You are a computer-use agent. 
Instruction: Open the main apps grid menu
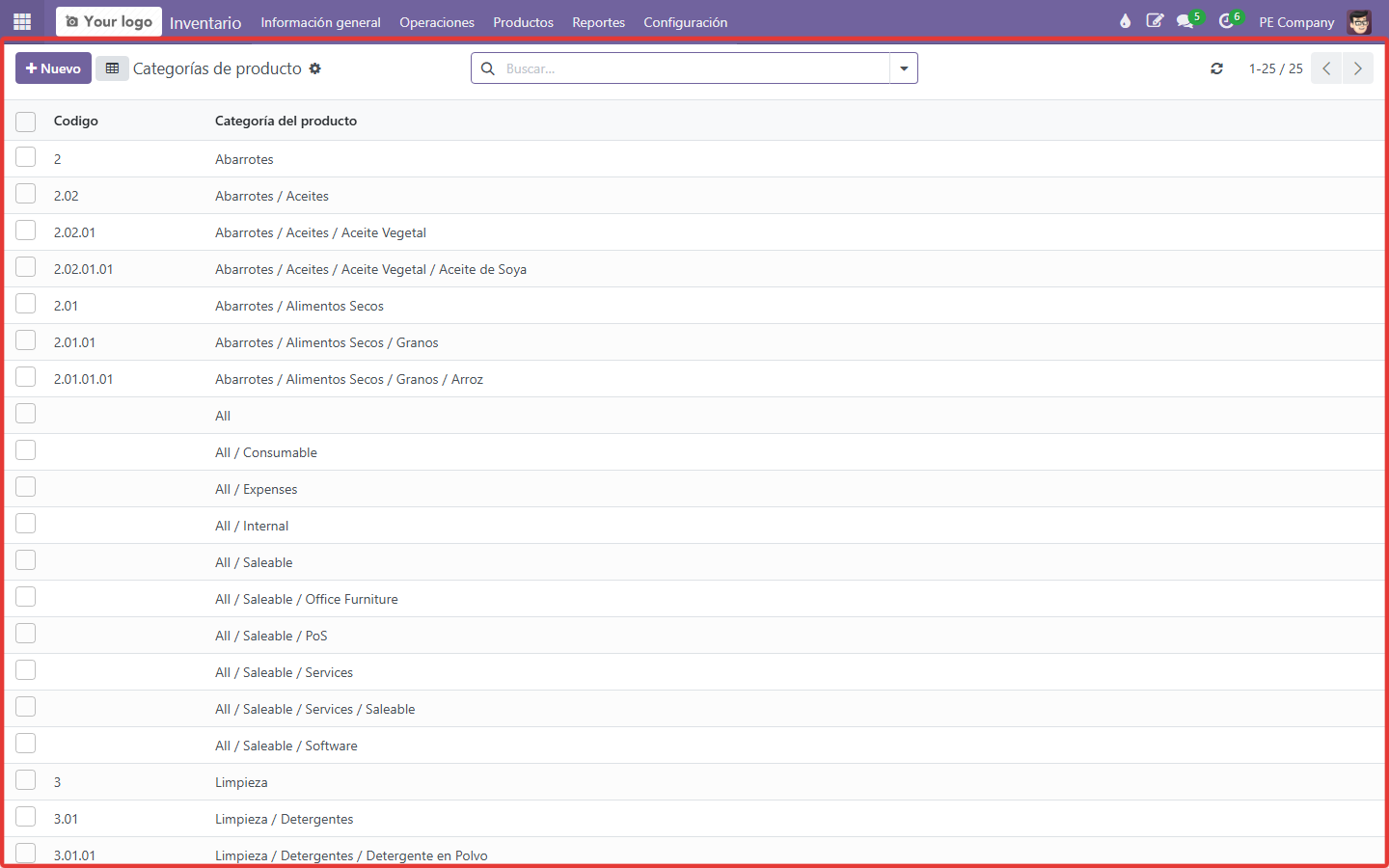pyautogui.click(x=22, y=21)
